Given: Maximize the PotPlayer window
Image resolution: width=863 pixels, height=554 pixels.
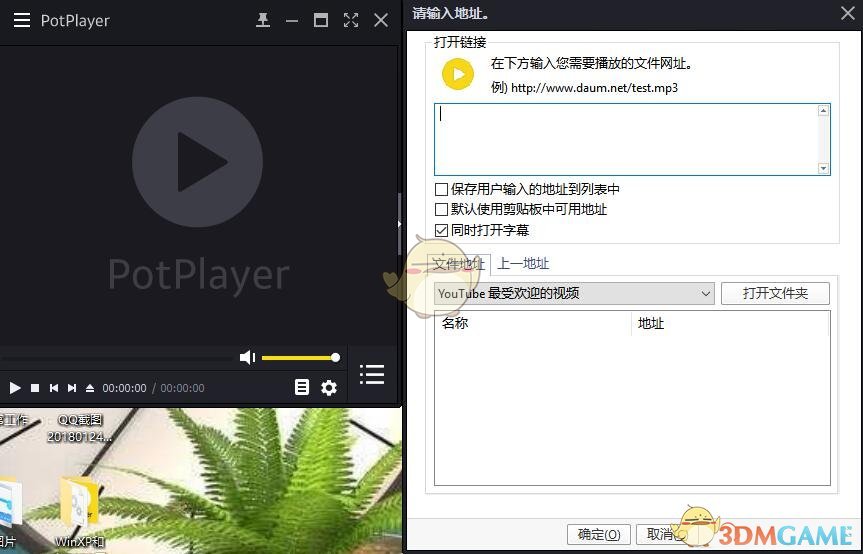Looking at the screenshot, I should pos(321,20).
